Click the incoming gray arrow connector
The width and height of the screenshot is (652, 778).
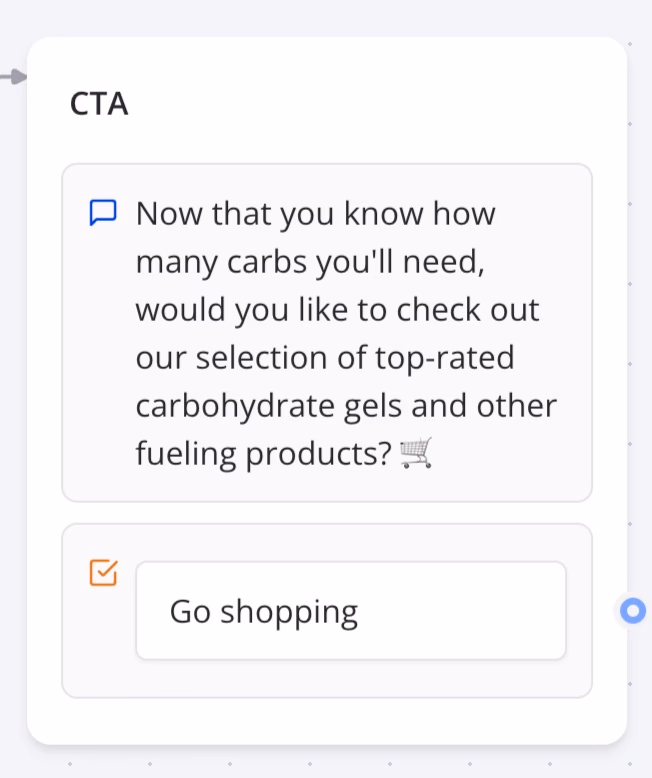coord(14,76)
